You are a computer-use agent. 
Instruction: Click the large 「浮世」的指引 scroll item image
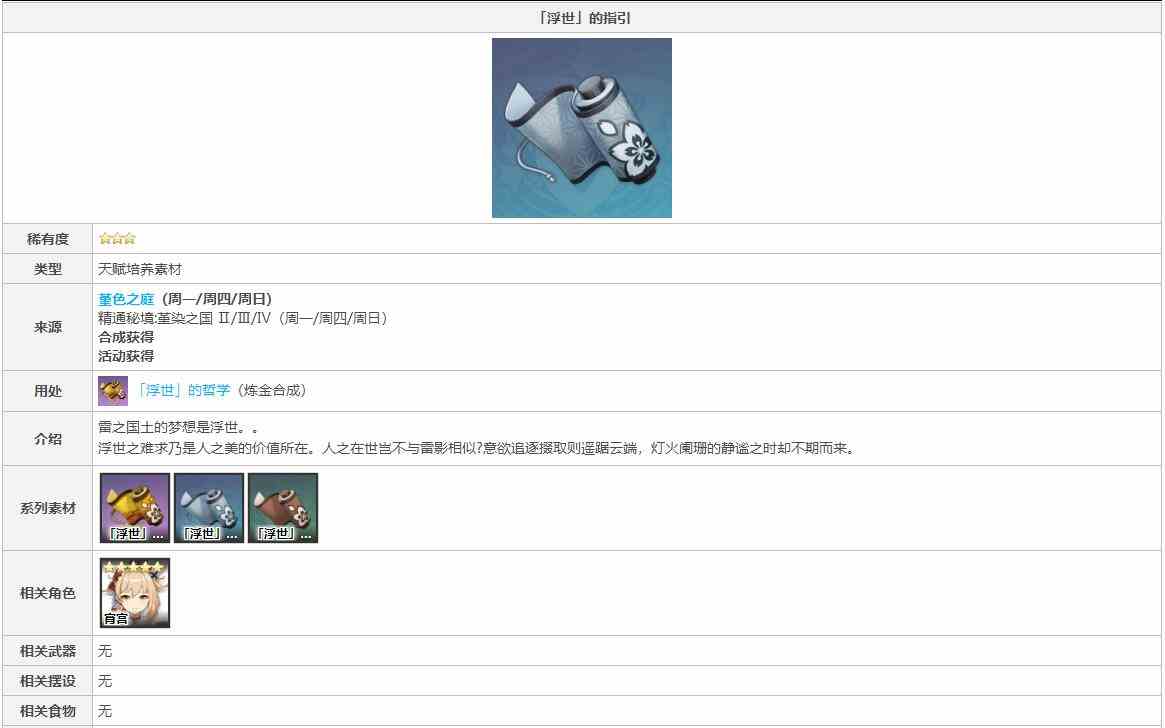pos(582,128)
